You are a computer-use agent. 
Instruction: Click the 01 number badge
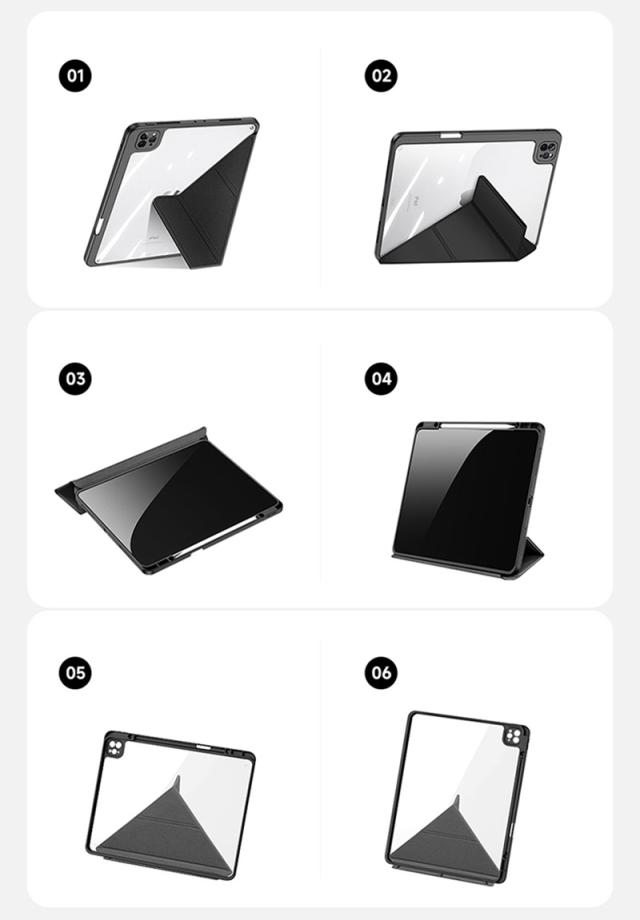(75, 76)
